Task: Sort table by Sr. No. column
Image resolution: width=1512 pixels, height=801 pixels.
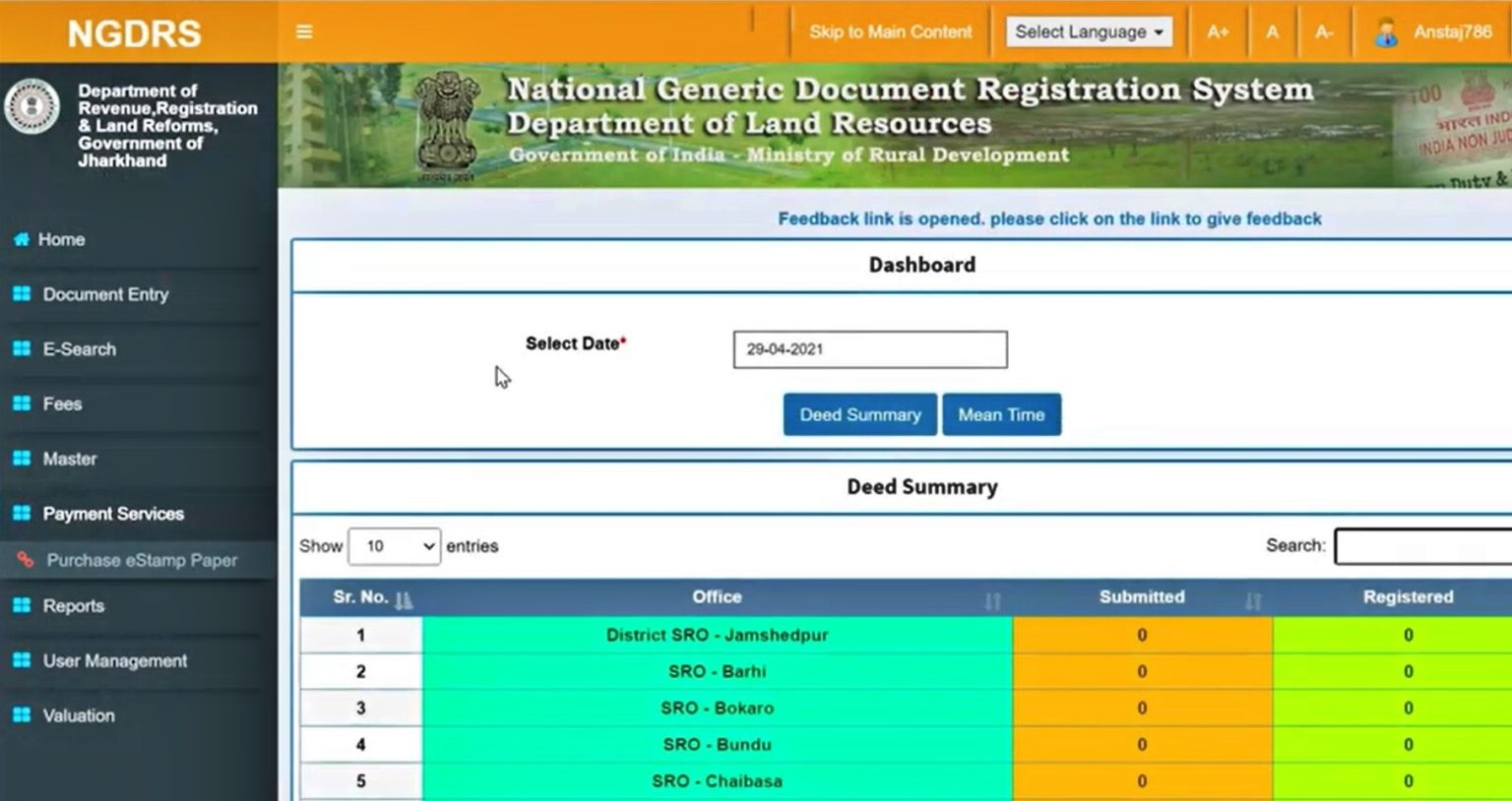Action: pos(402,597)
